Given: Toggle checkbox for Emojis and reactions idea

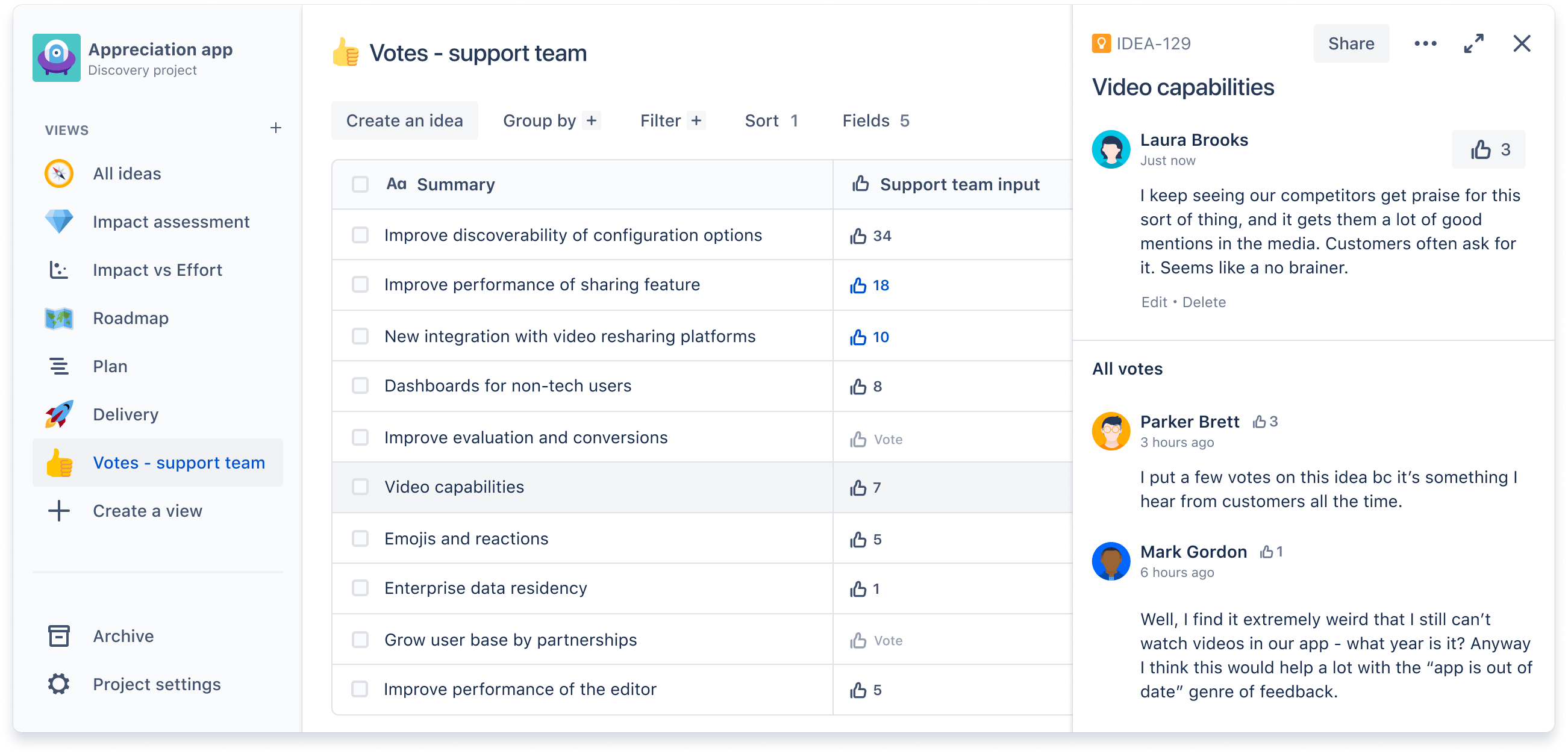Looking at the screenshot, I should tap(360, 539).
